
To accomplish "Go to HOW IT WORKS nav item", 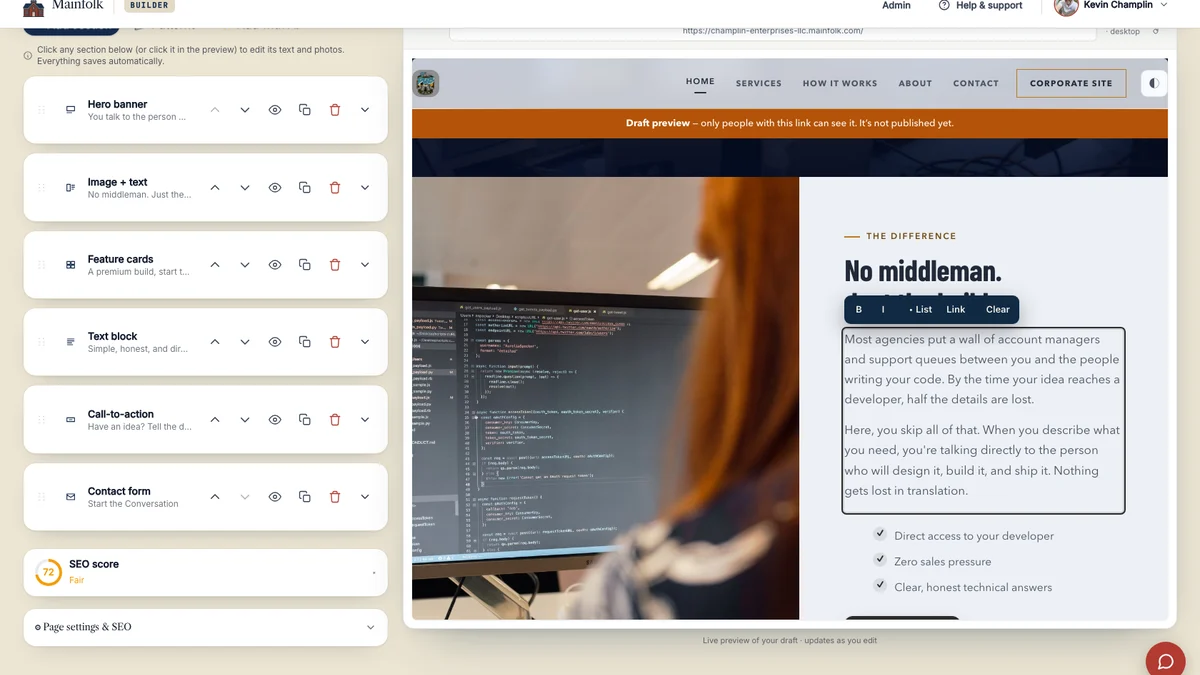I will coord(840,83).
